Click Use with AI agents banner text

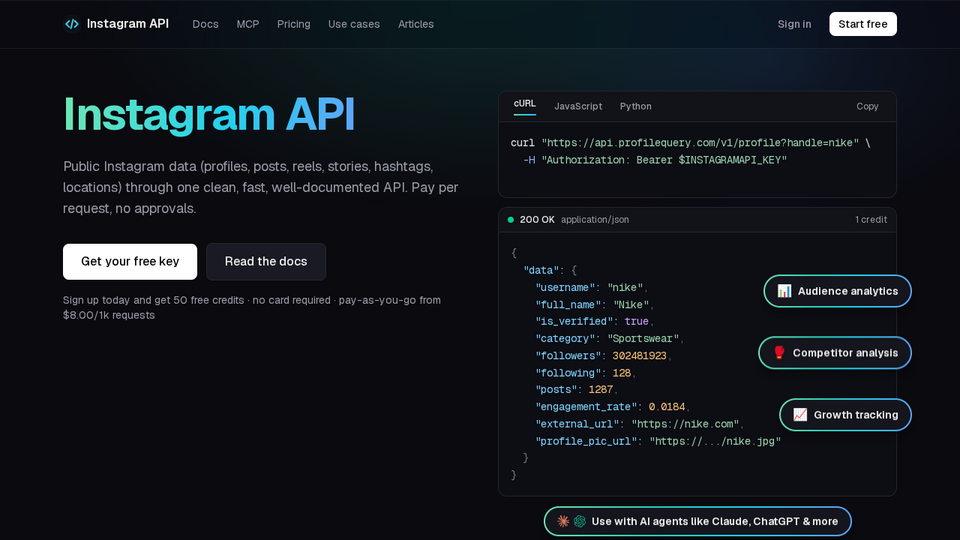pyautogui.click(x=714, y=521)
